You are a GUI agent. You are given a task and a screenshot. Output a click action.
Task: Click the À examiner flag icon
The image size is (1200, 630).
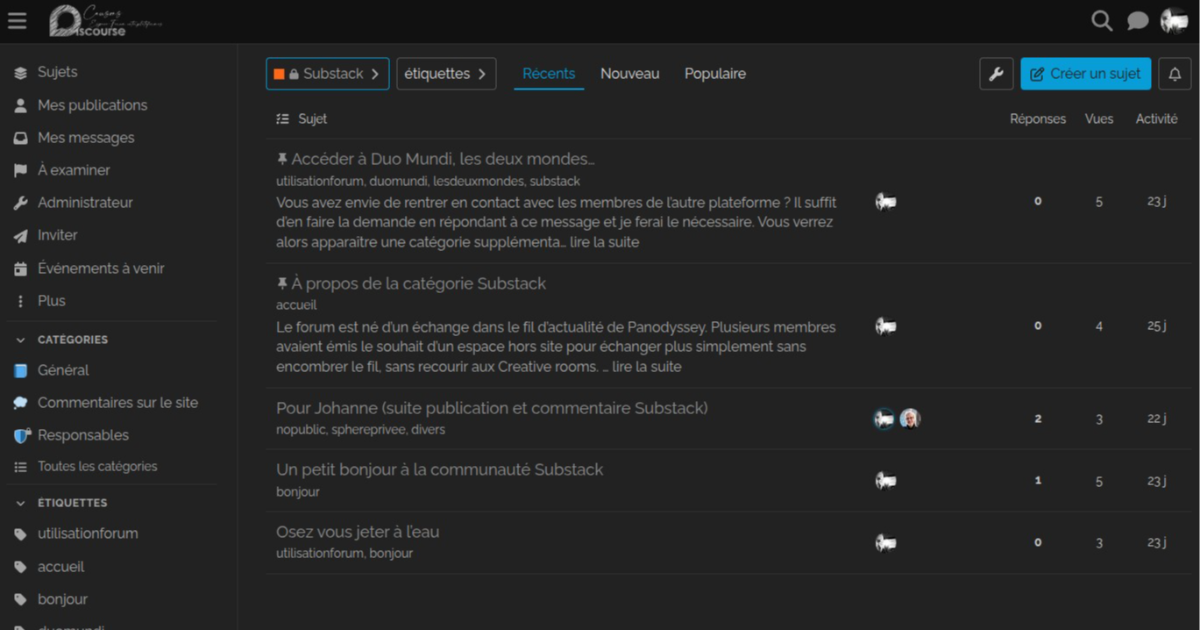coord(20,171)
